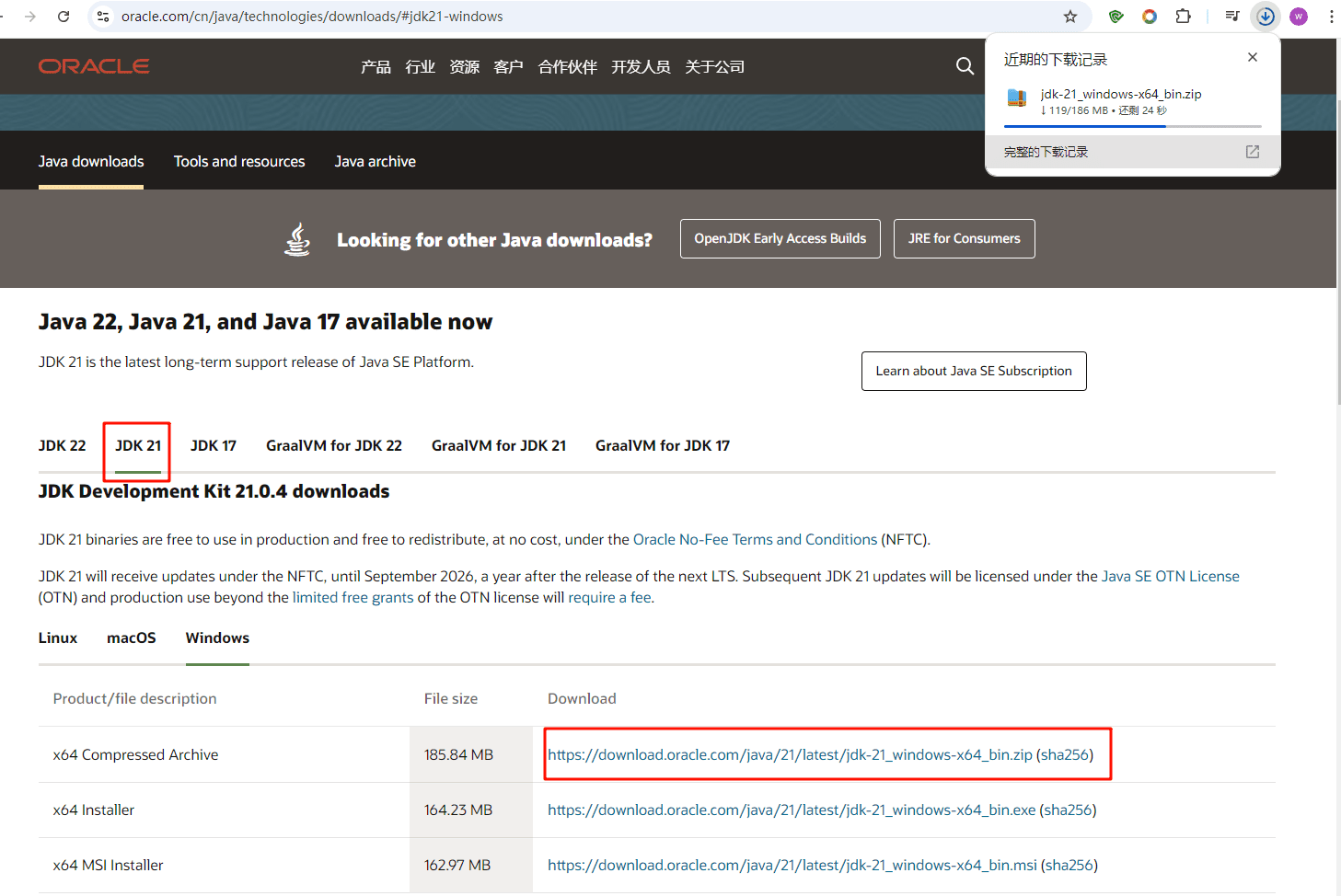
Task: Select Tools and resources tab
Action: coord(239,161)
